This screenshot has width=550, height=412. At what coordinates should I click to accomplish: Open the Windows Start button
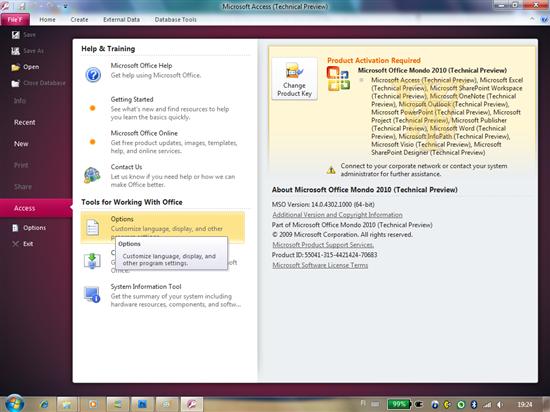14,403
